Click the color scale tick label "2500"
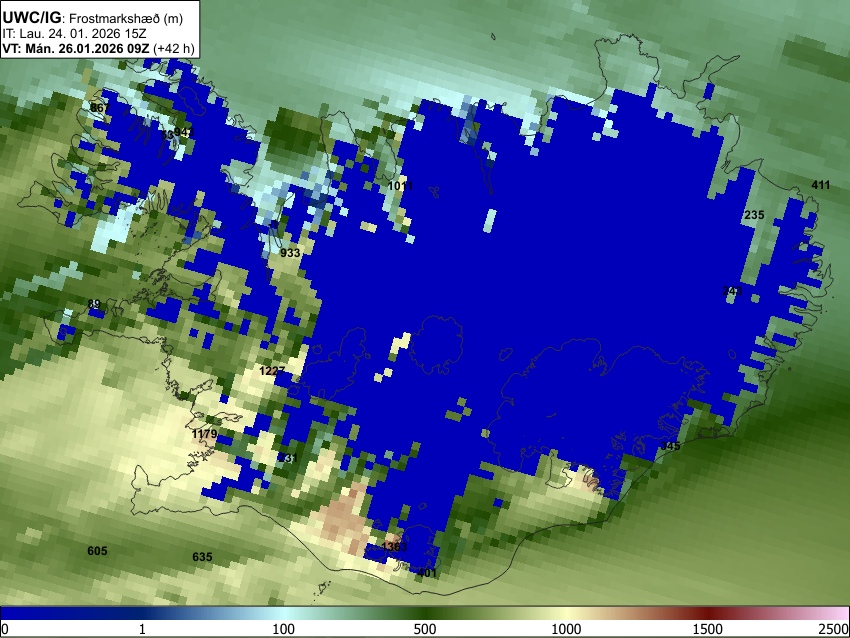This screenshot has height=638, width=850. [835, 629]
